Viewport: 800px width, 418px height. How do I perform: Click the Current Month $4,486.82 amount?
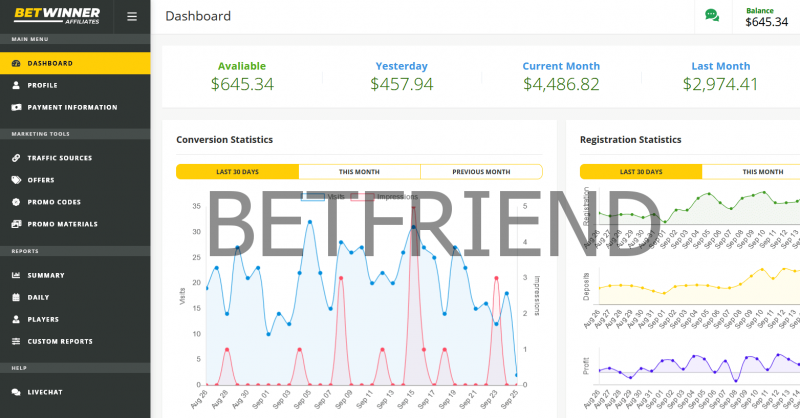tap(561, 84)
